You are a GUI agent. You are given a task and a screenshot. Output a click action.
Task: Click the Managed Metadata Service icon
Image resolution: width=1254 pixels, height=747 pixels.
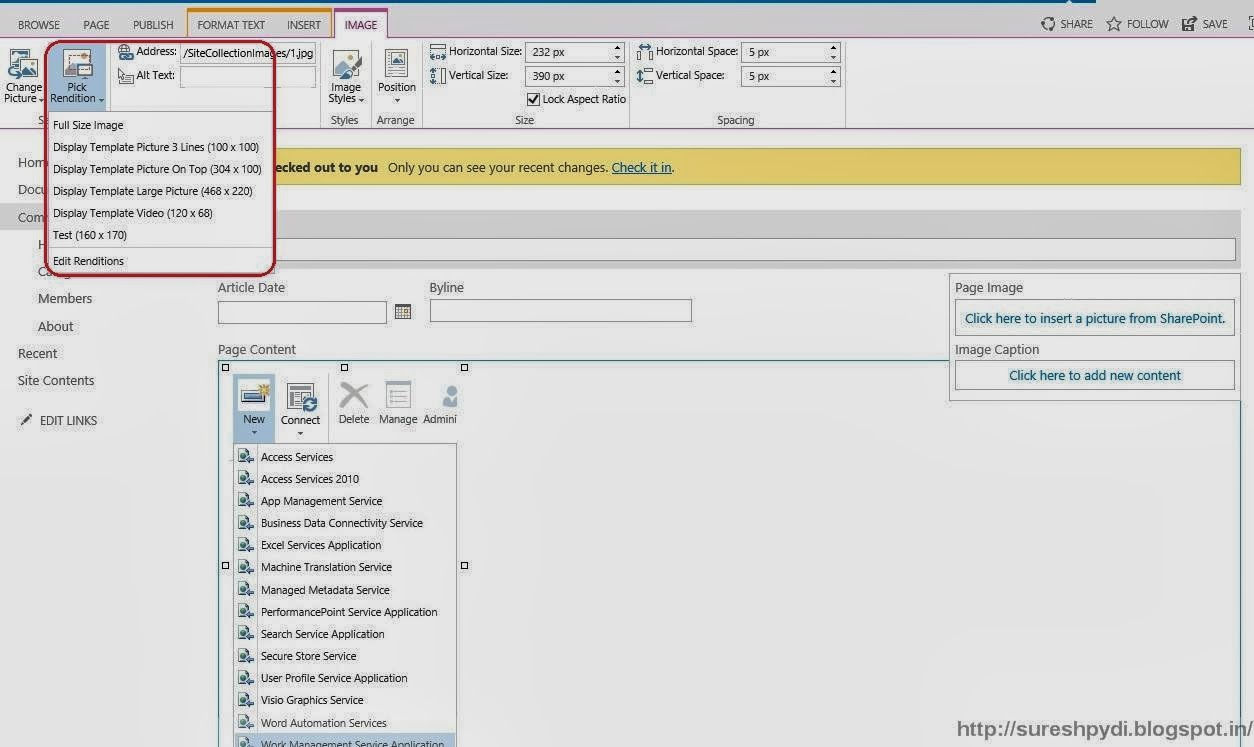pos(246,590)
